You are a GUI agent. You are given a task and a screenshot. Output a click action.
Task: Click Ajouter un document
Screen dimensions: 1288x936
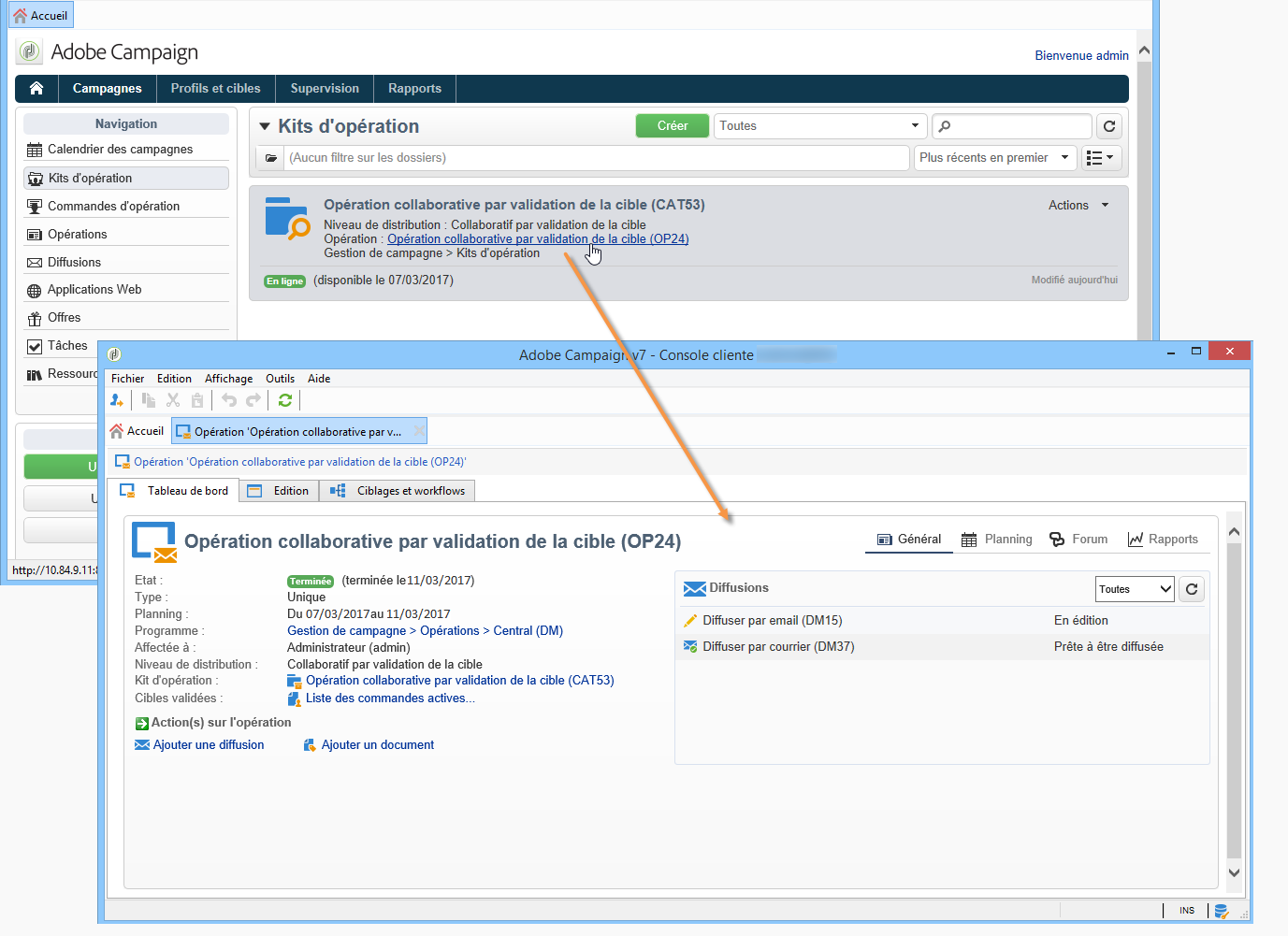tap(378, 745)
